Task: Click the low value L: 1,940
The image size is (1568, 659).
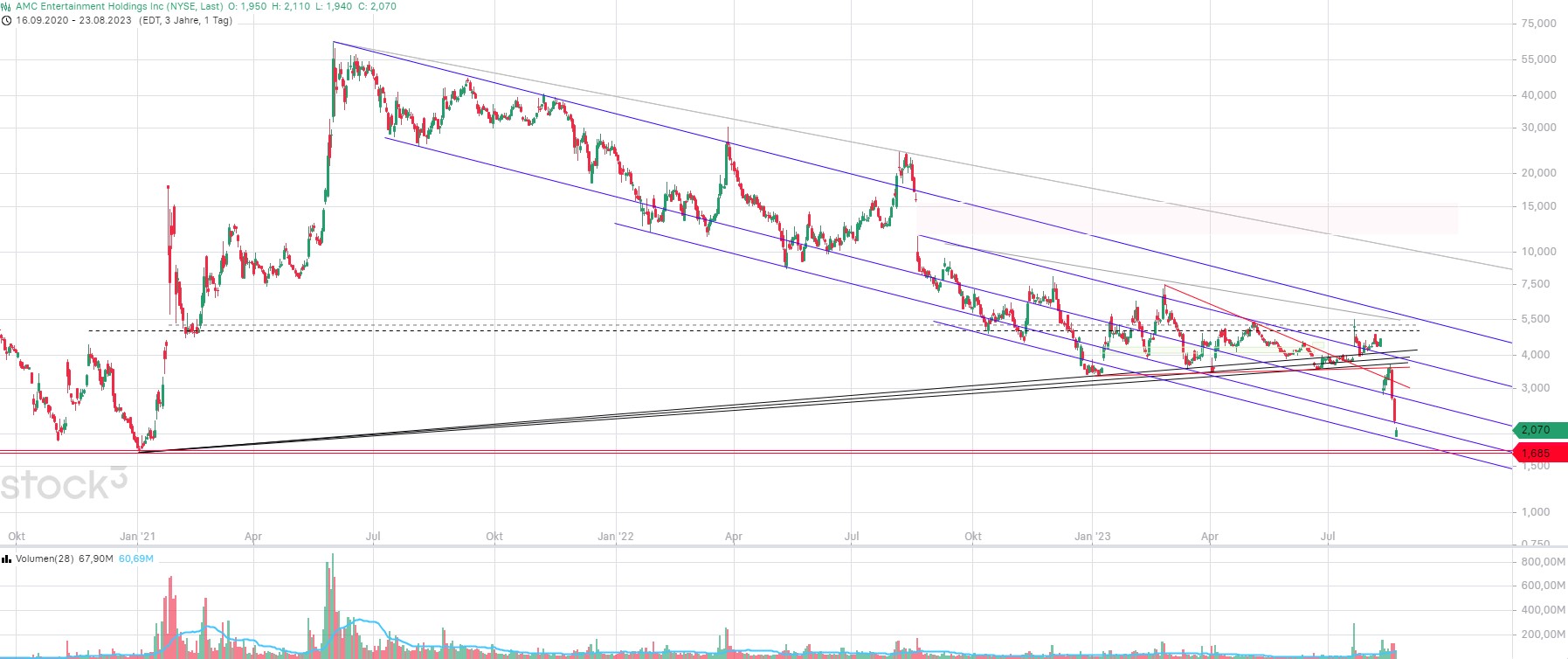Action: (334, 6)
